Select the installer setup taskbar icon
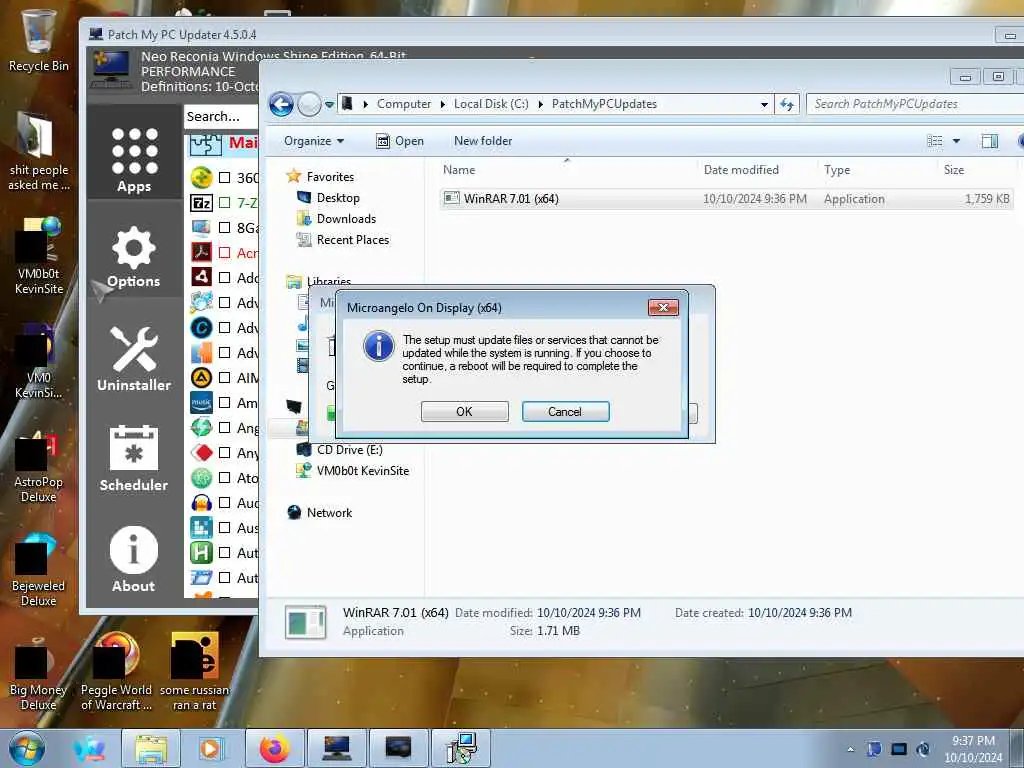Image resolution: width=1024 pixels, height=768 pixels. 461,748
